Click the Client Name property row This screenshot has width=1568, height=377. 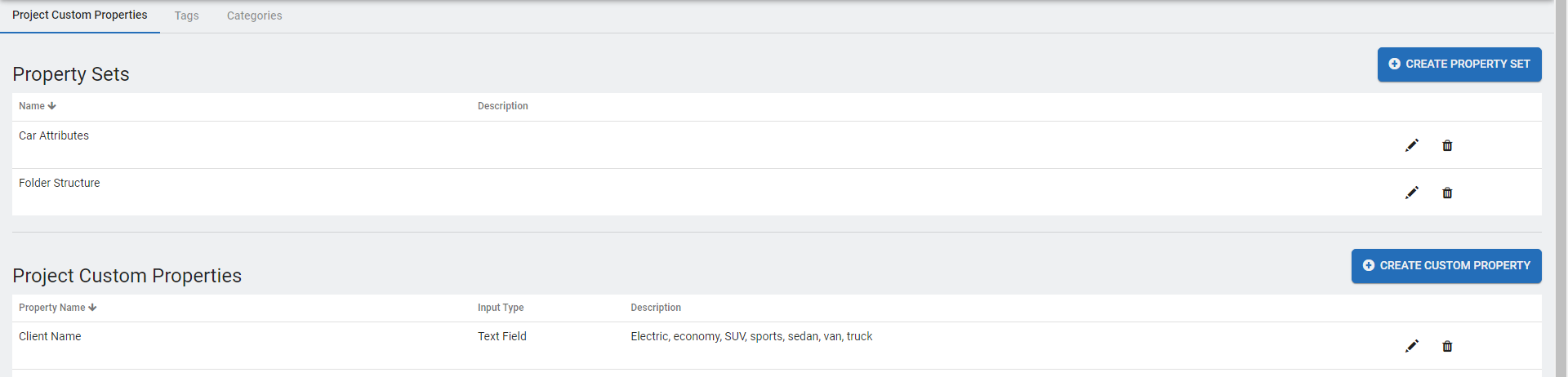click(x=50, y=336)
